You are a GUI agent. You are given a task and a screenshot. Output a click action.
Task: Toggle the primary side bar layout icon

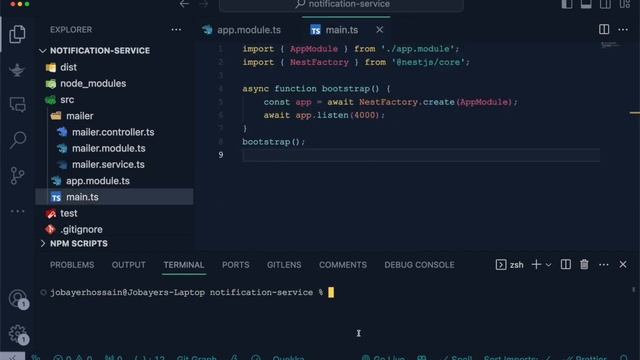point(567,4)
